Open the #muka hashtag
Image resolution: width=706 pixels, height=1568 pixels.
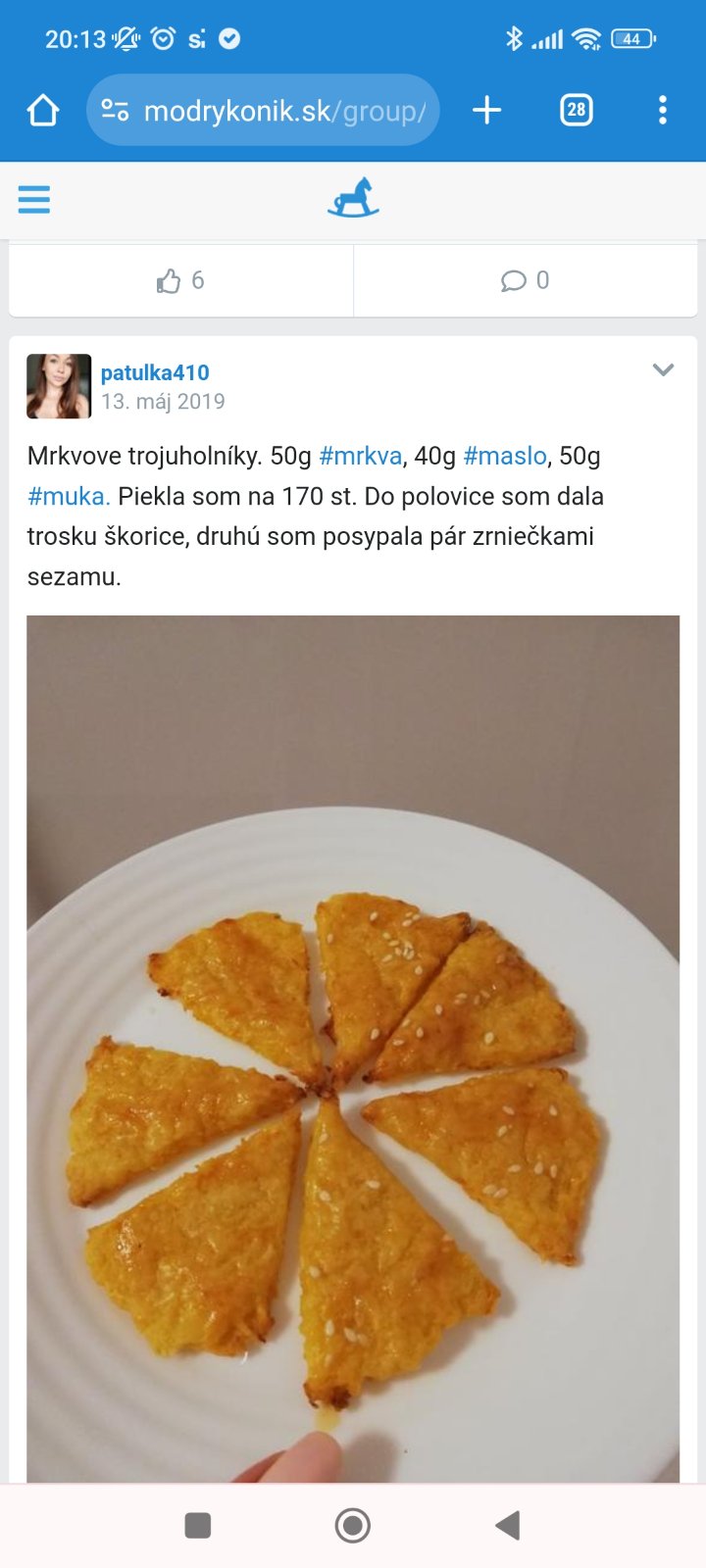coord(69,496)
